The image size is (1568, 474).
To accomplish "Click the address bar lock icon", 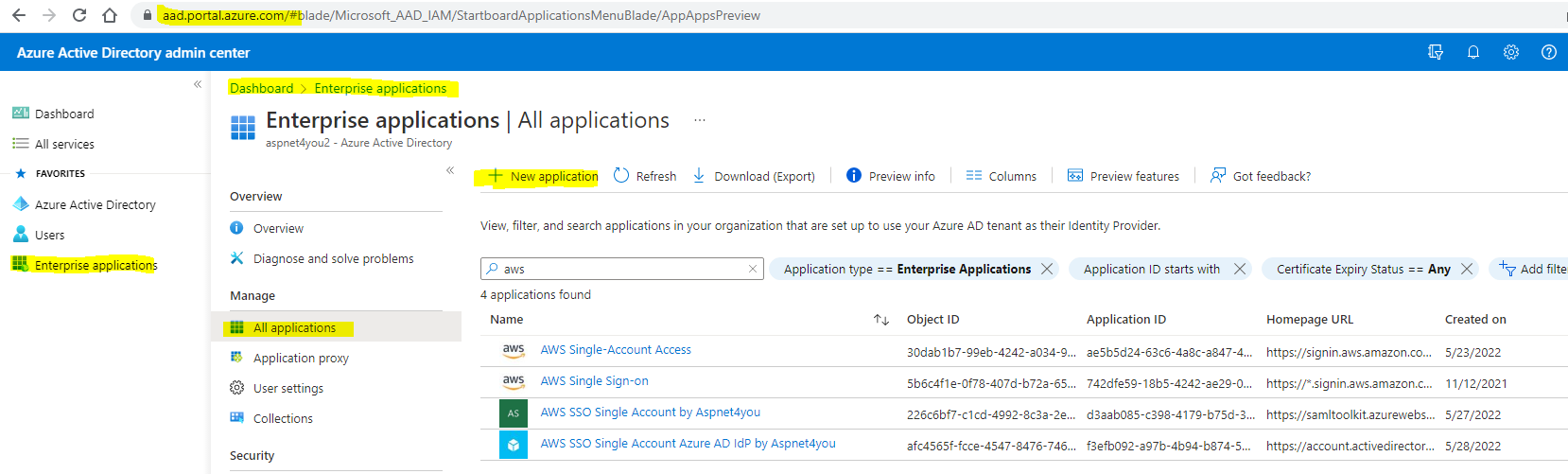I will tap(147, 15).
